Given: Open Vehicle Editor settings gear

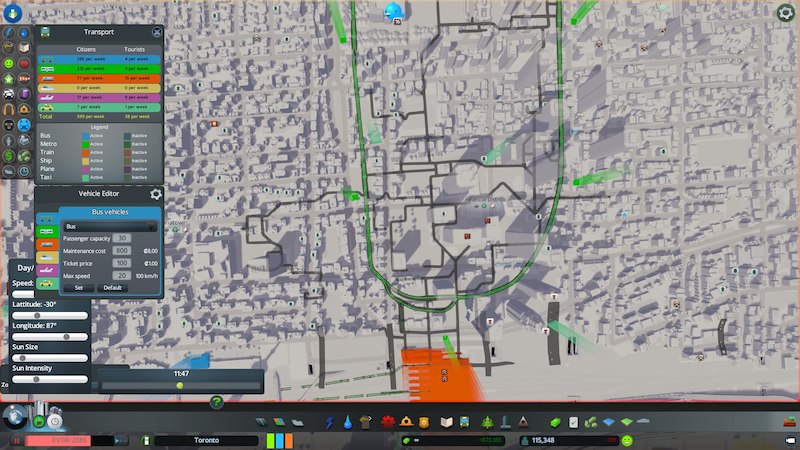Looking at the screenshot, I should tap(156, 194).
